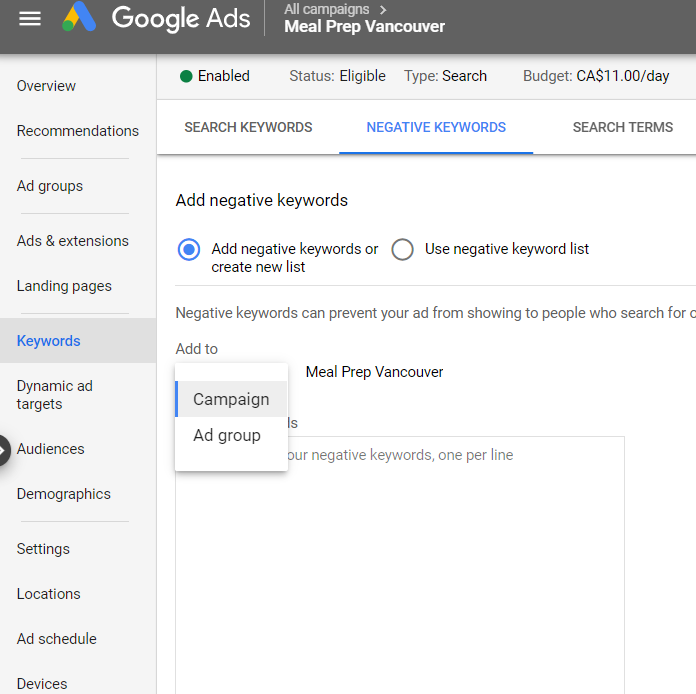Navigate to Landing pages

64,286
